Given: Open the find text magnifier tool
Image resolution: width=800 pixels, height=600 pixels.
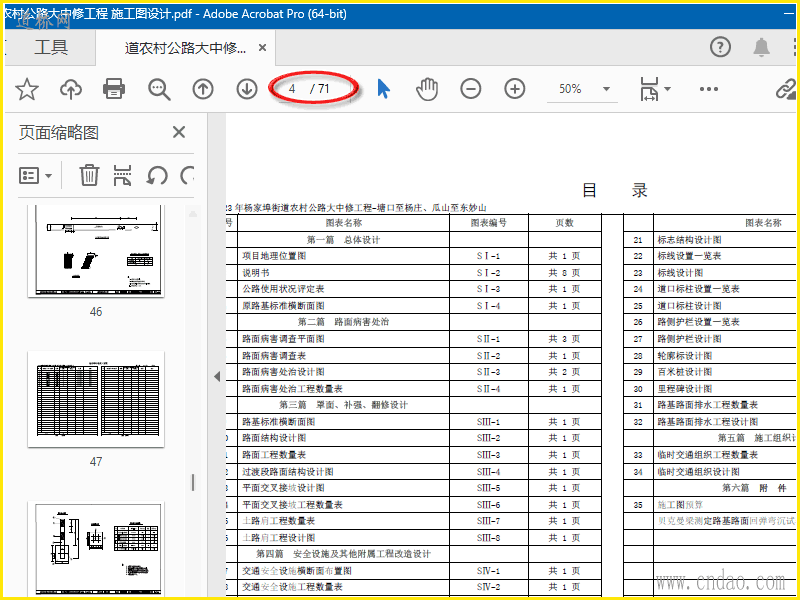Looking at the screenshot, I should (159, 89).
